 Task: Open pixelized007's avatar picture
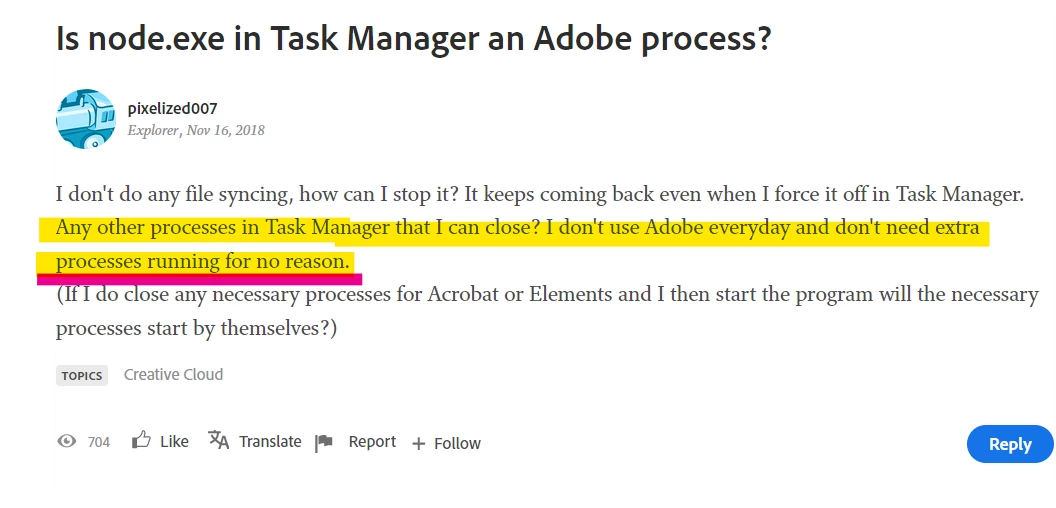click(x=85, y=118)
